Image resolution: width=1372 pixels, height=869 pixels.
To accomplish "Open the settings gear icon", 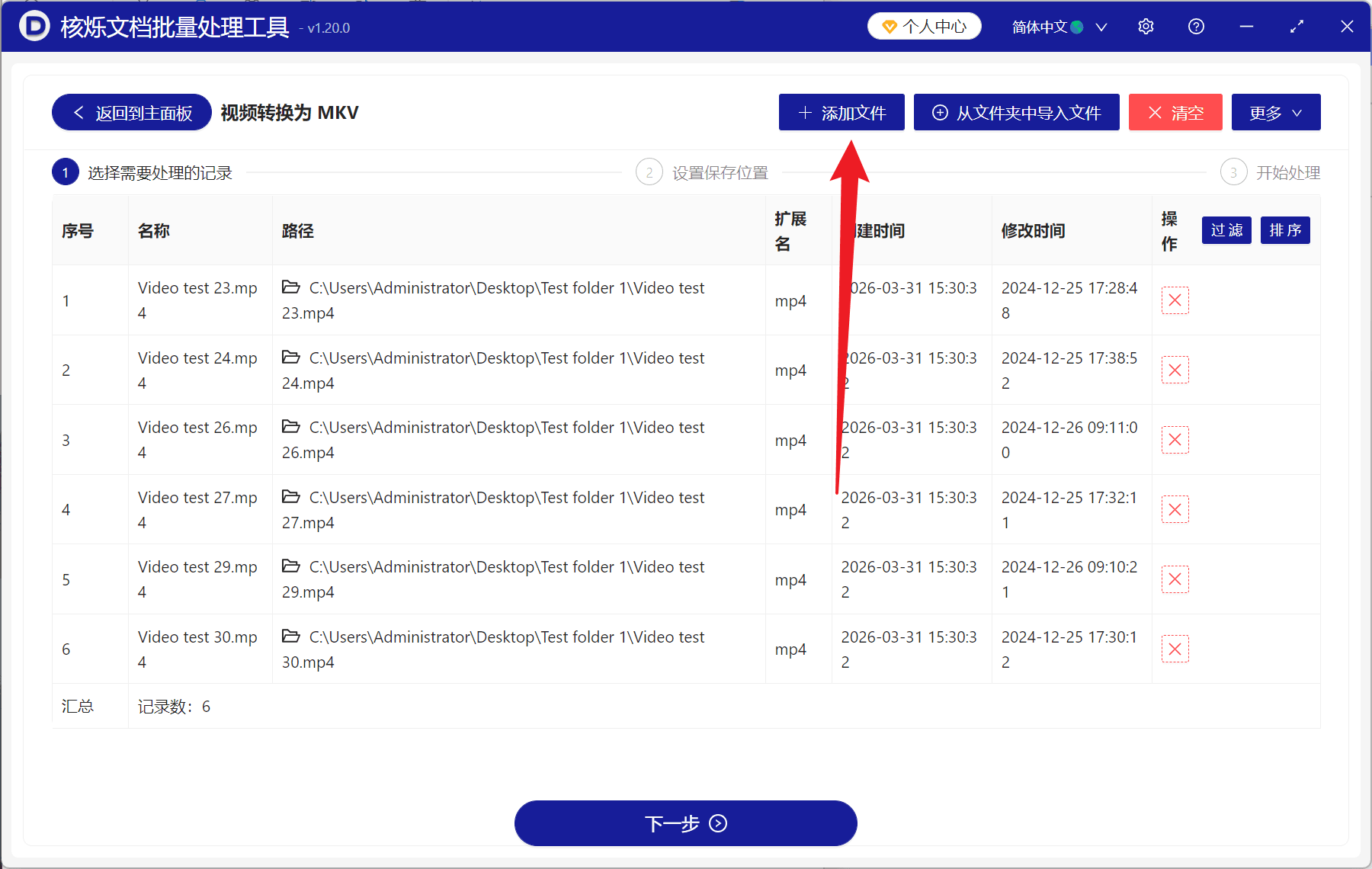I will pyautogui.click(x=1146, y=26).
